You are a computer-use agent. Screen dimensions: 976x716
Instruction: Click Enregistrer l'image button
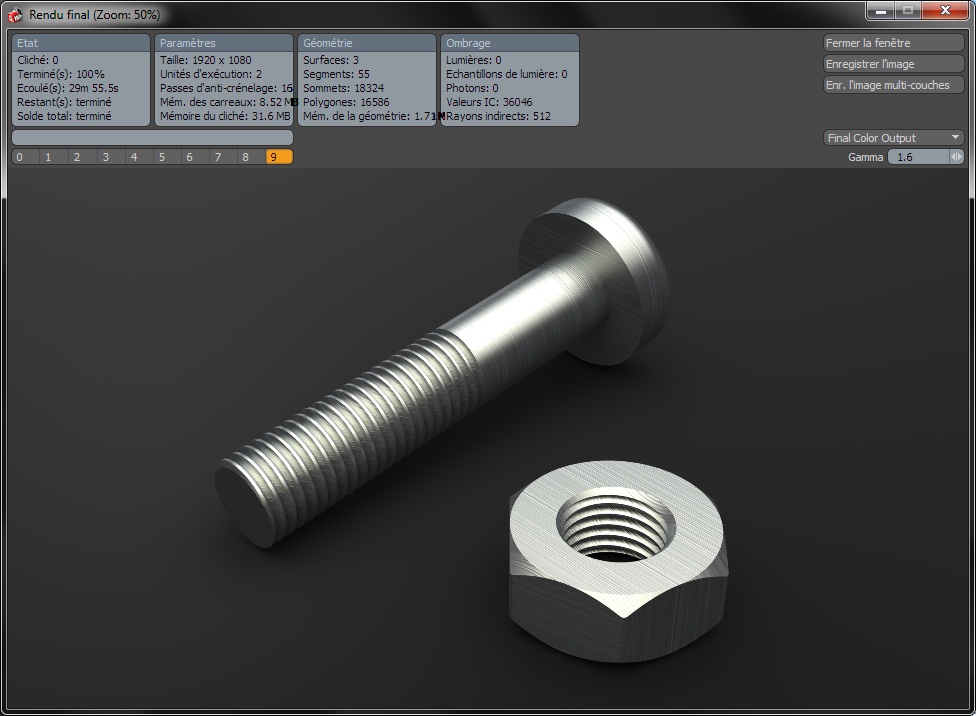click(x=893, y=64)
